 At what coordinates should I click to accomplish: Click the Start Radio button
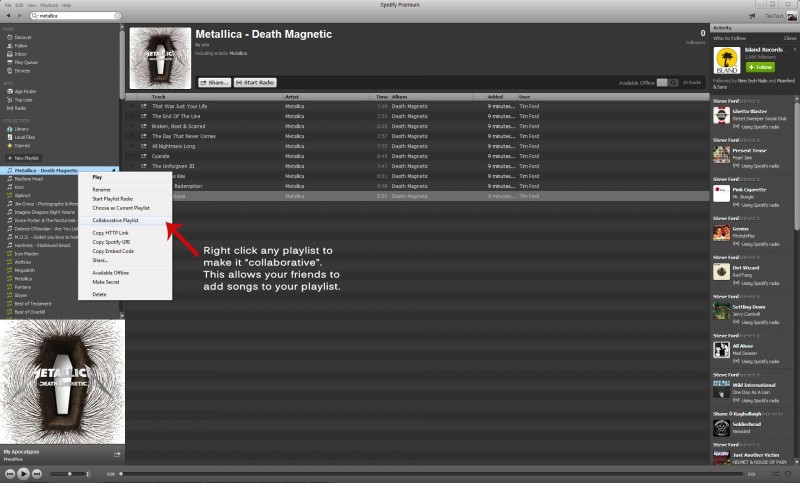tap(255, 82)
